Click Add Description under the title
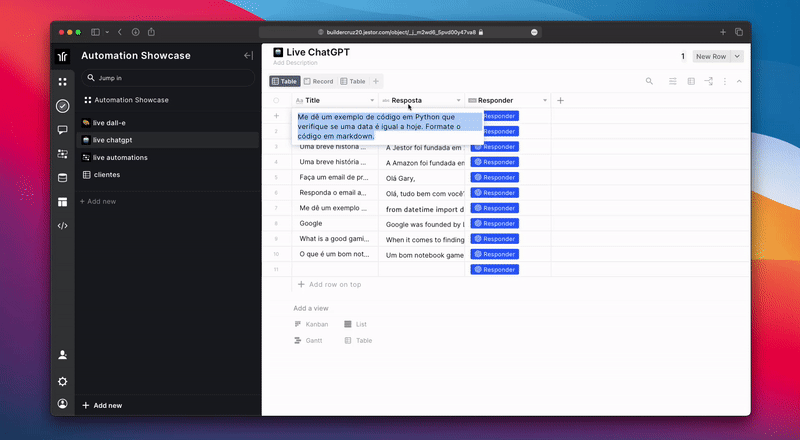 pos(295,63)
